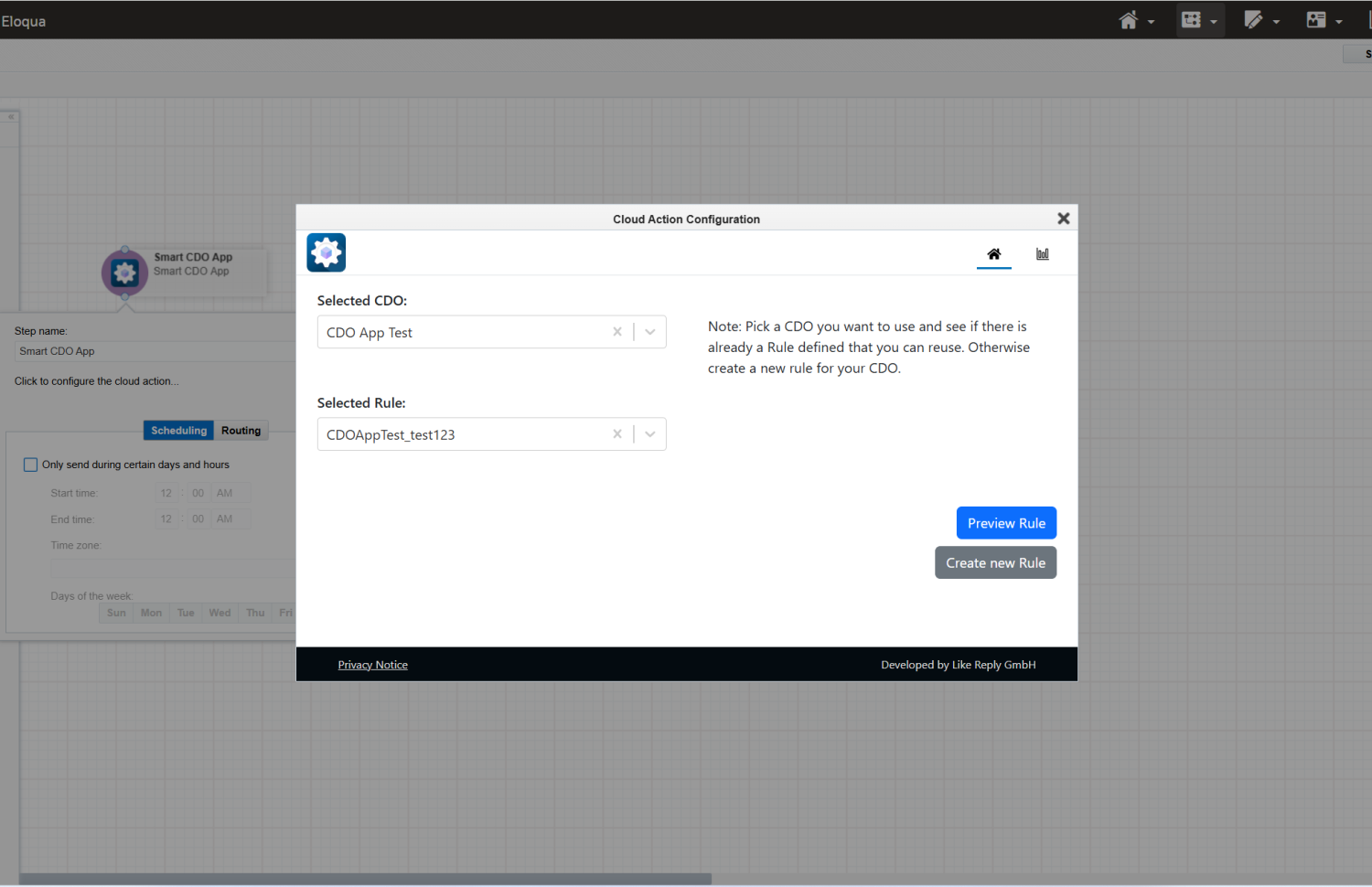Enable 'Only send during certain days and hours'
Viewport: 1372px width, 887px height.
coord(31,465)
